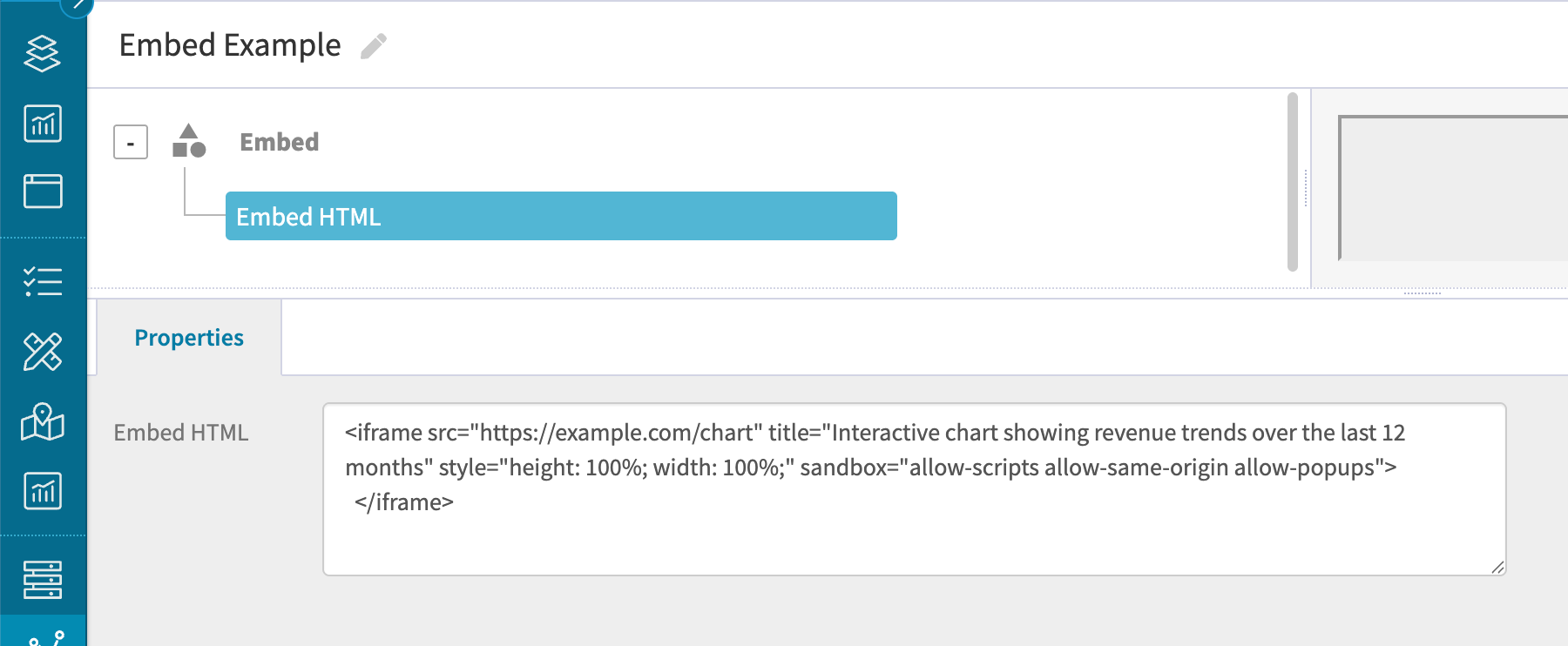
Task: Open the checklist sidebar icon
Action: (x=42, y=282)
